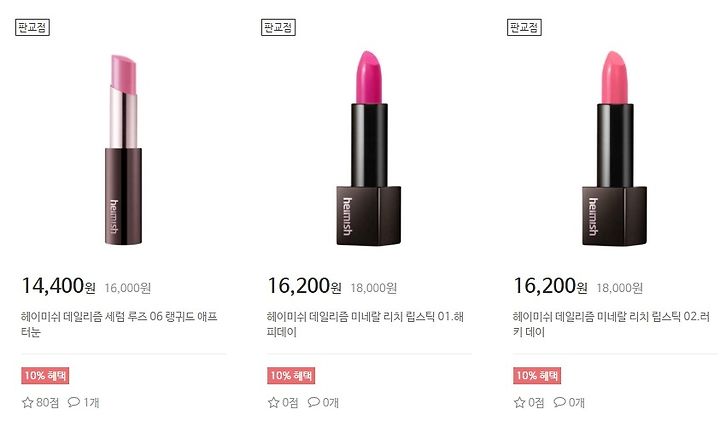Click 10% 혜택 tag under 02.러키 데이 product
Viewport: 720px width, 421px height.
[x=537, y=376]
